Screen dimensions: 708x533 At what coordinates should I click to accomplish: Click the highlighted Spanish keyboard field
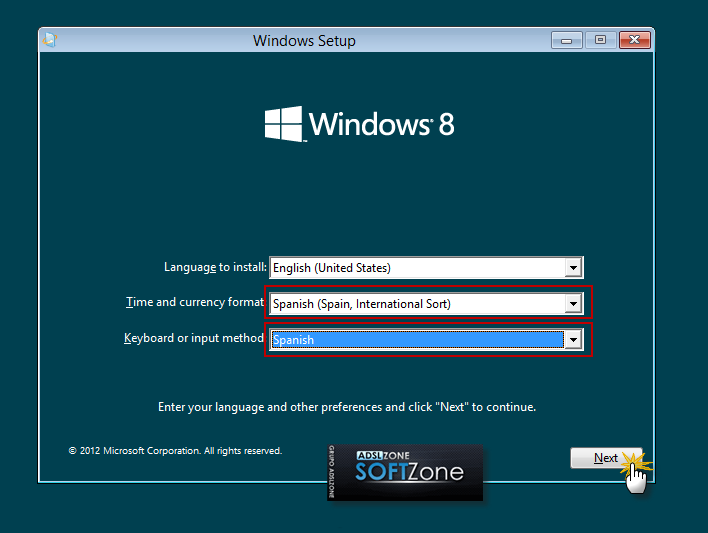(416, 340)
